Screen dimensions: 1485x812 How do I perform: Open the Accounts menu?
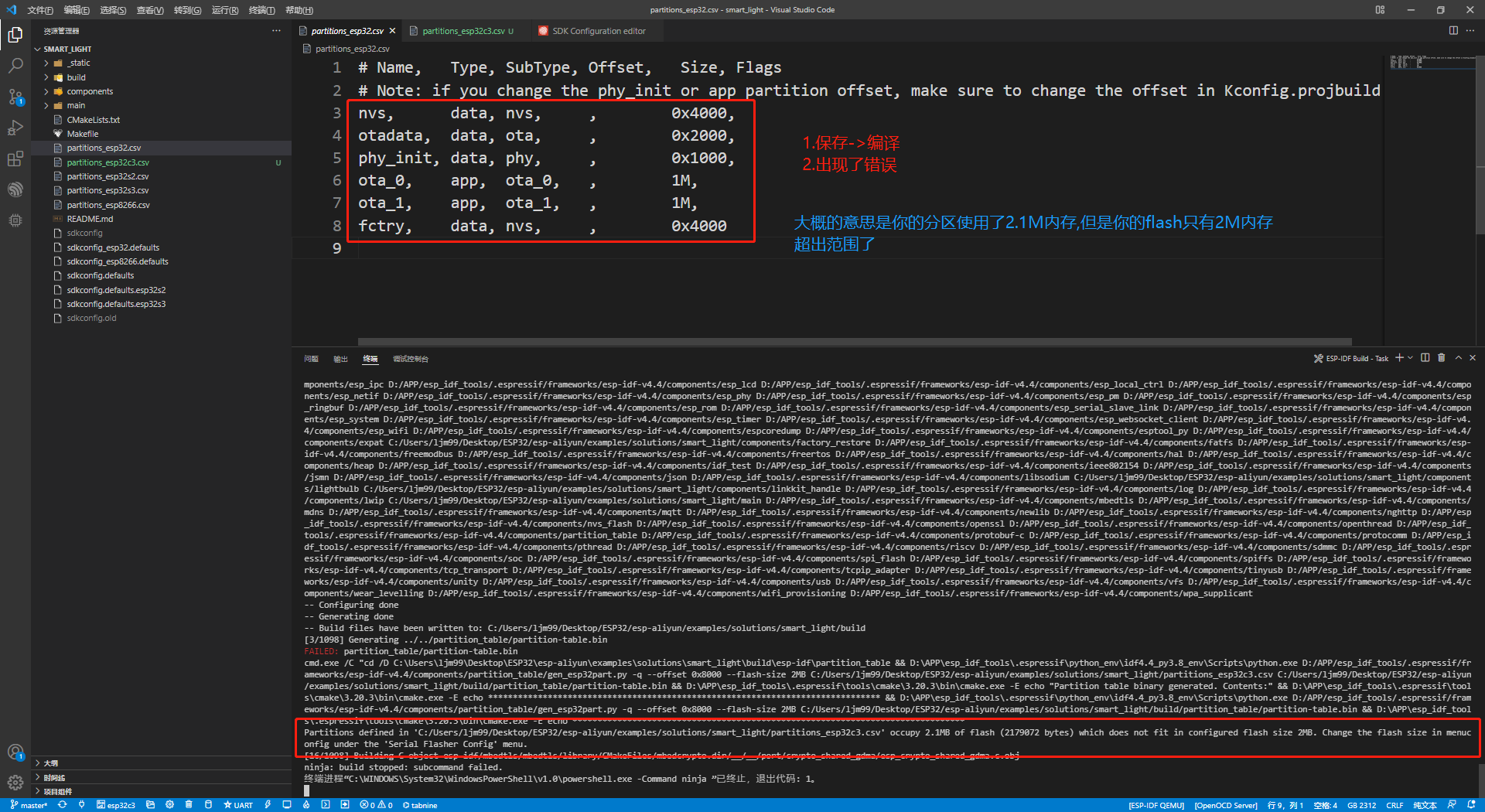15,752
